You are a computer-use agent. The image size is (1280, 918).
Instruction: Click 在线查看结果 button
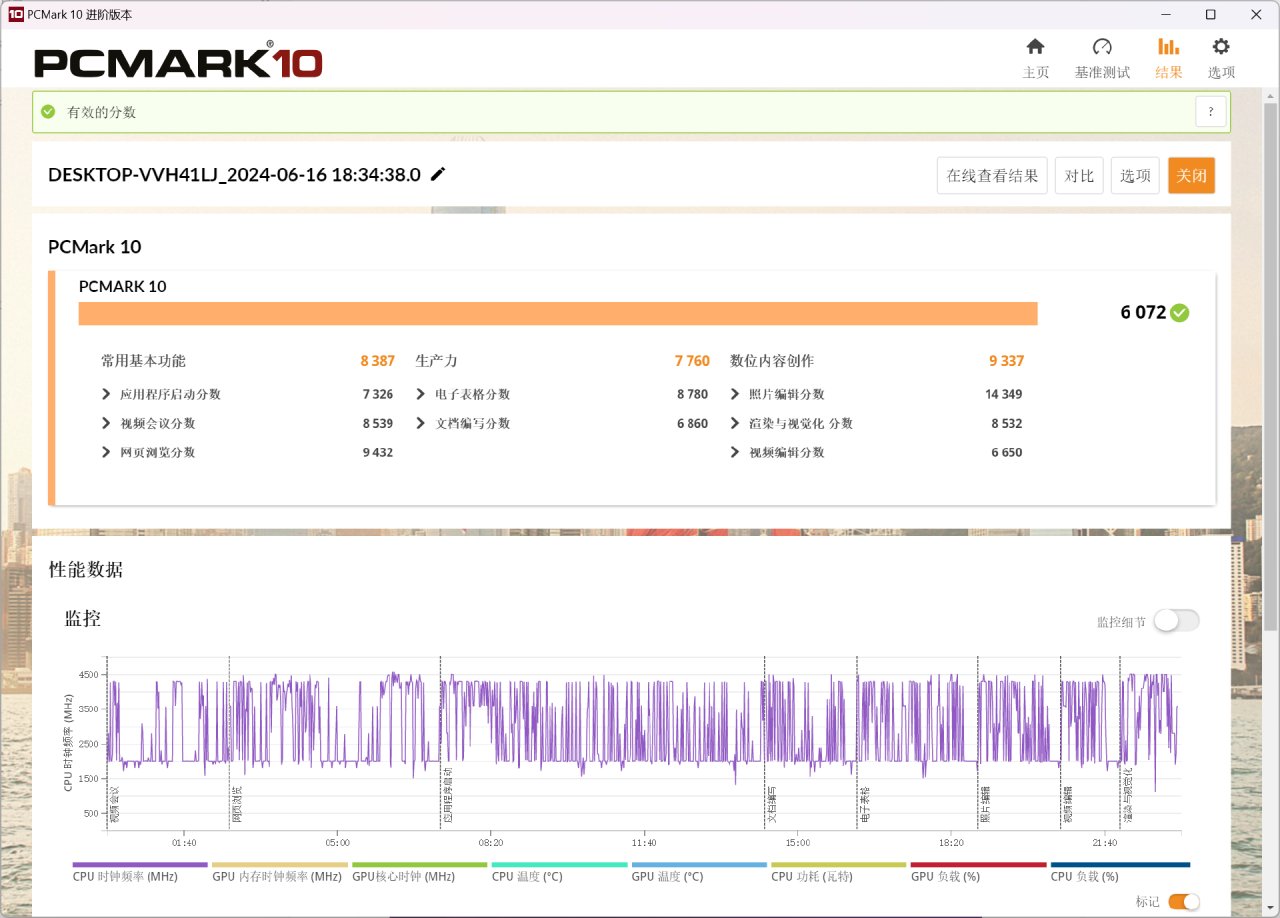point(992,175)
